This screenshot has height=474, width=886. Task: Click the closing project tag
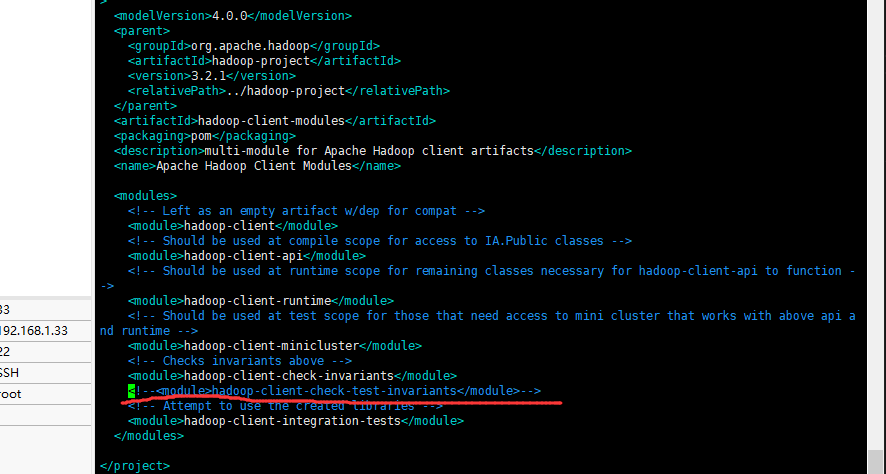tap(135, 466)
